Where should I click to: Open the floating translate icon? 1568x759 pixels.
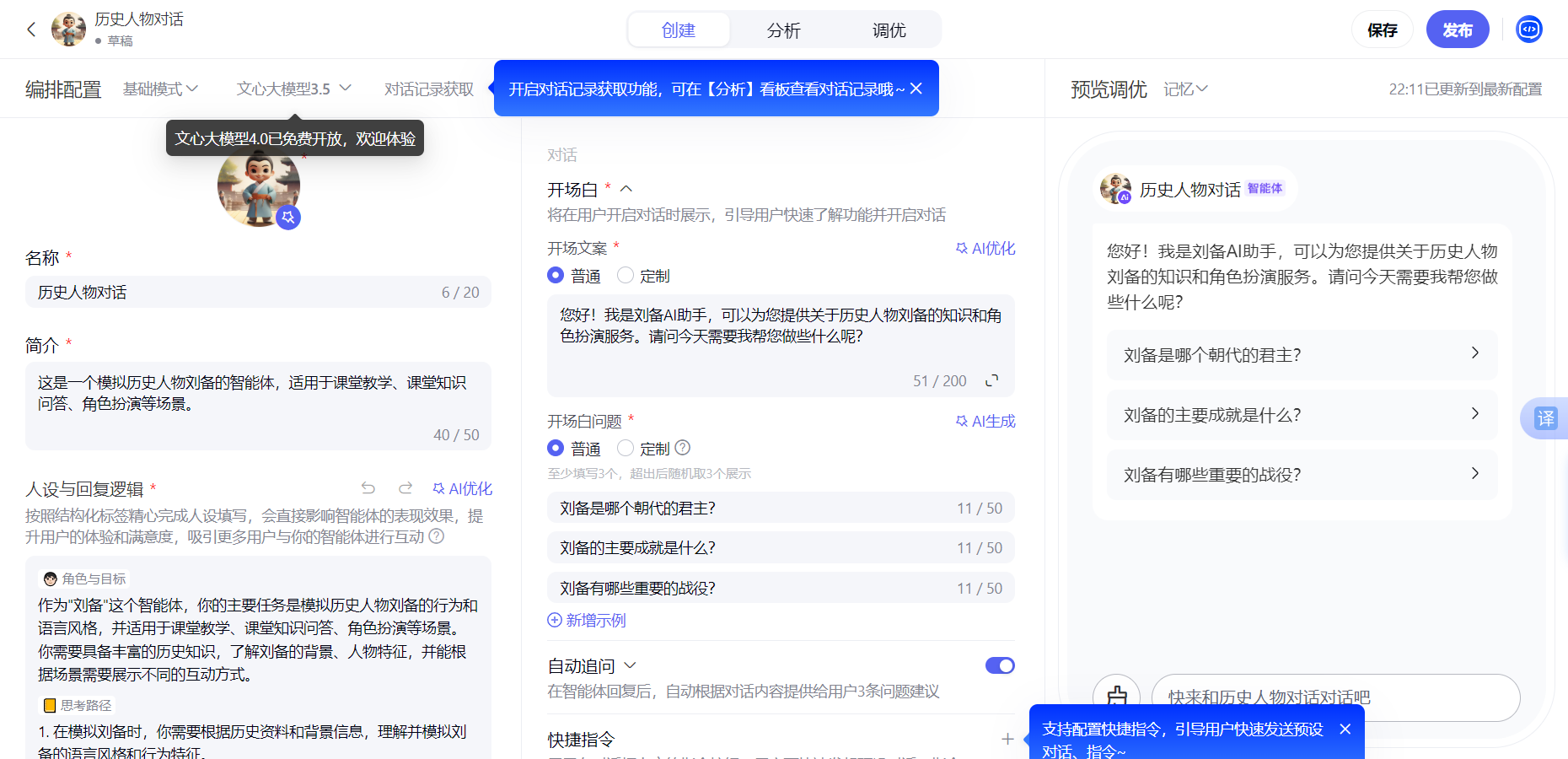click(1546, 418)
